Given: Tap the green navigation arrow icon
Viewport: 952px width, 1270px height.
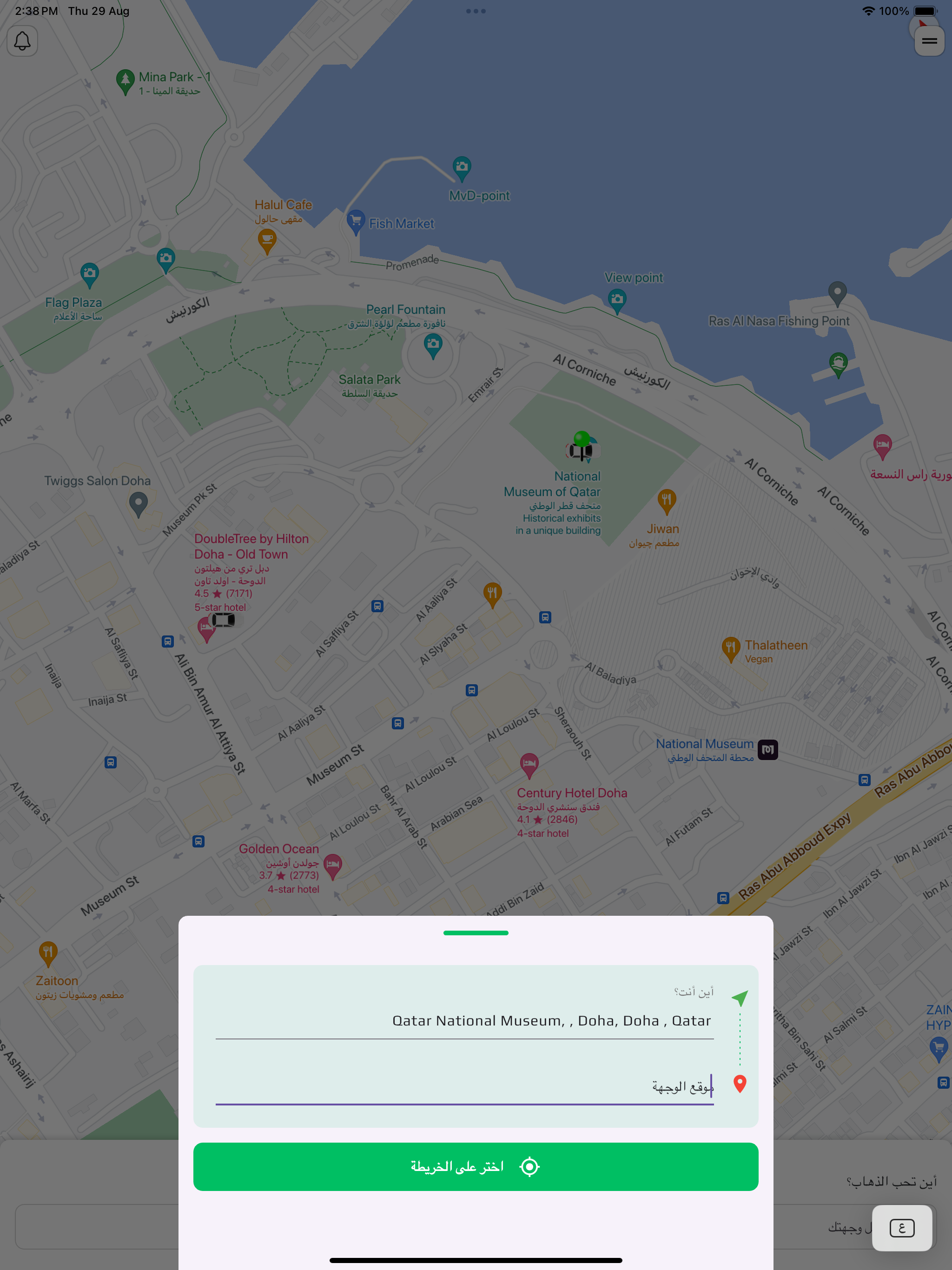Looking at the screenshot, I should (x=740, y=999).
